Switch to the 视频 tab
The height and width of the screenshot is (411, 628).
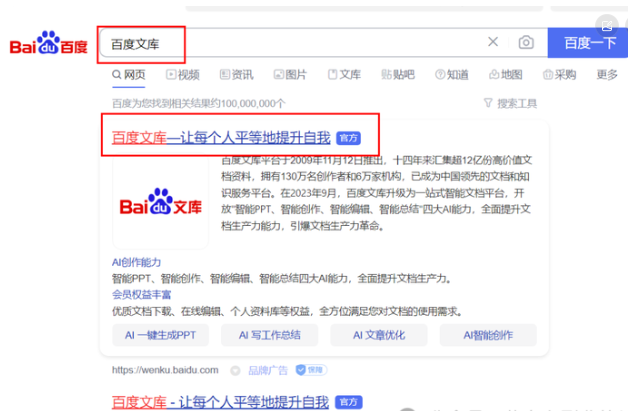183,75
